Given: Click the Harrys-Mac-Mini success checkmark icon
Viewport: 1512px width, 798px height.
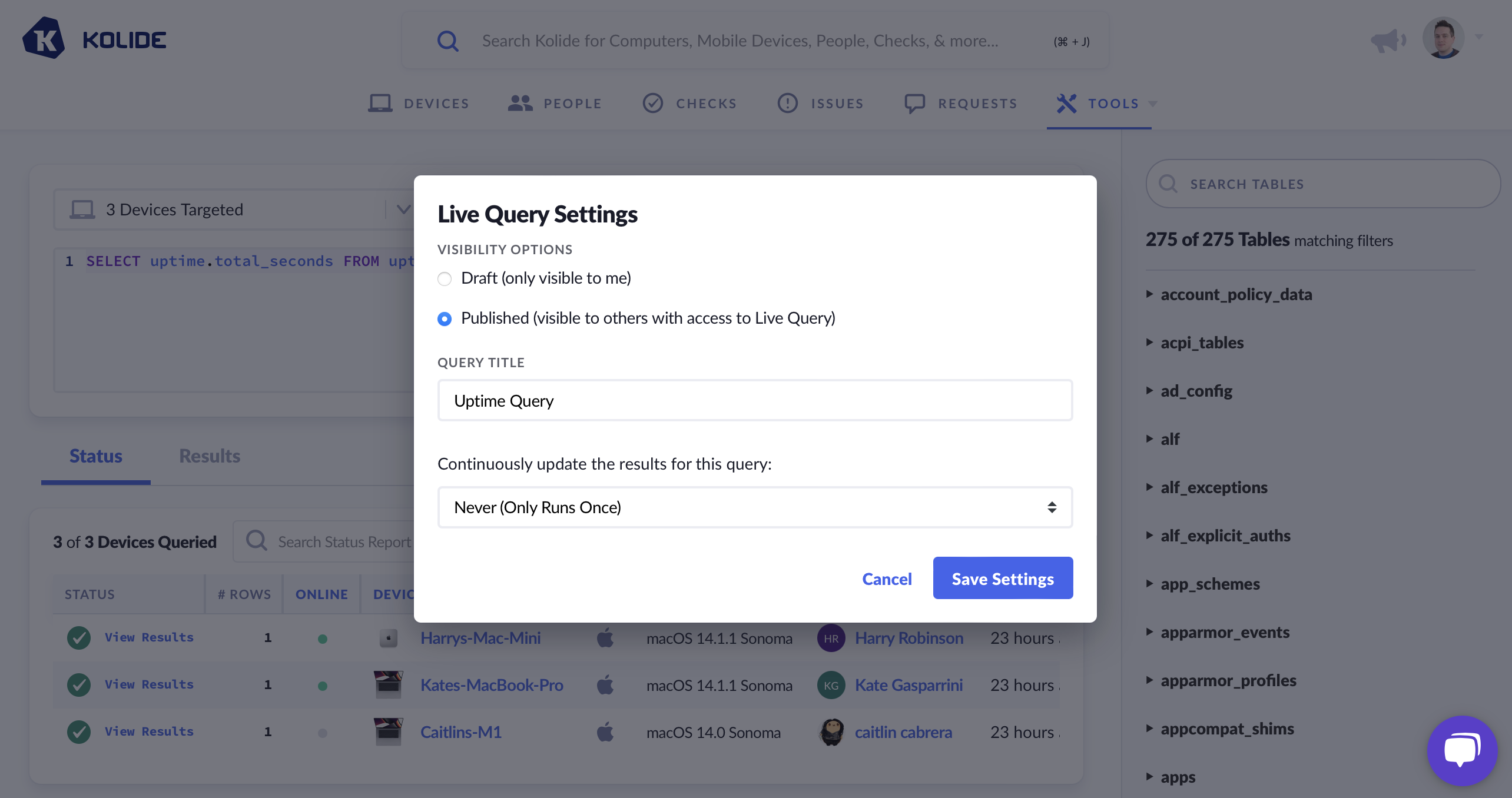Looking at the screenshot, I should [79, 638].
